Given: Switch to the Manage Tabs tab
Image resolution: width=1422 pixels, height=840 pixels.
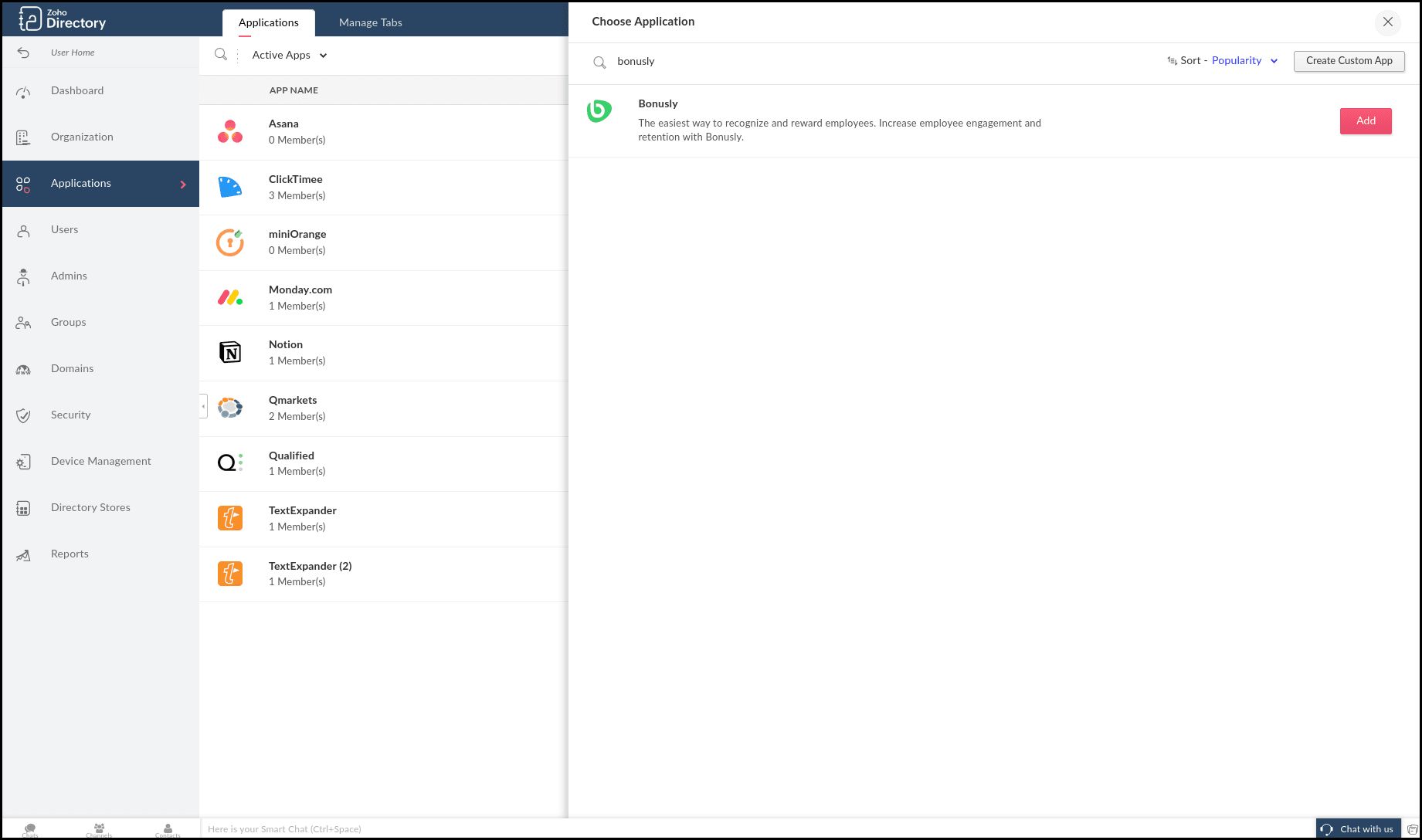Looking at the screenshot, I should pos(371,22).
